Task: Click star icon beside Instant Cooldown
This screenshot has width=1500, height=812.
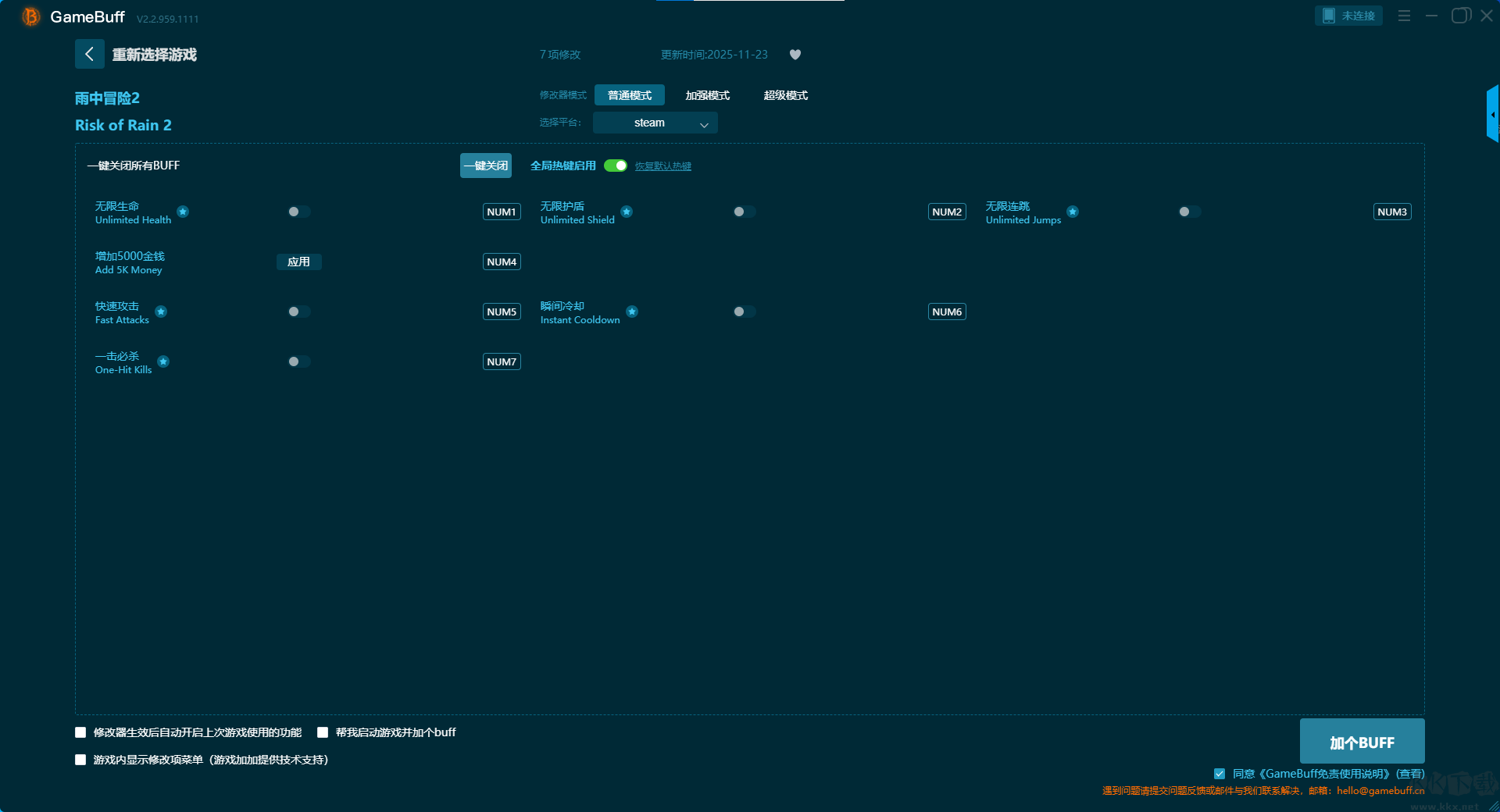Action: 632,312
